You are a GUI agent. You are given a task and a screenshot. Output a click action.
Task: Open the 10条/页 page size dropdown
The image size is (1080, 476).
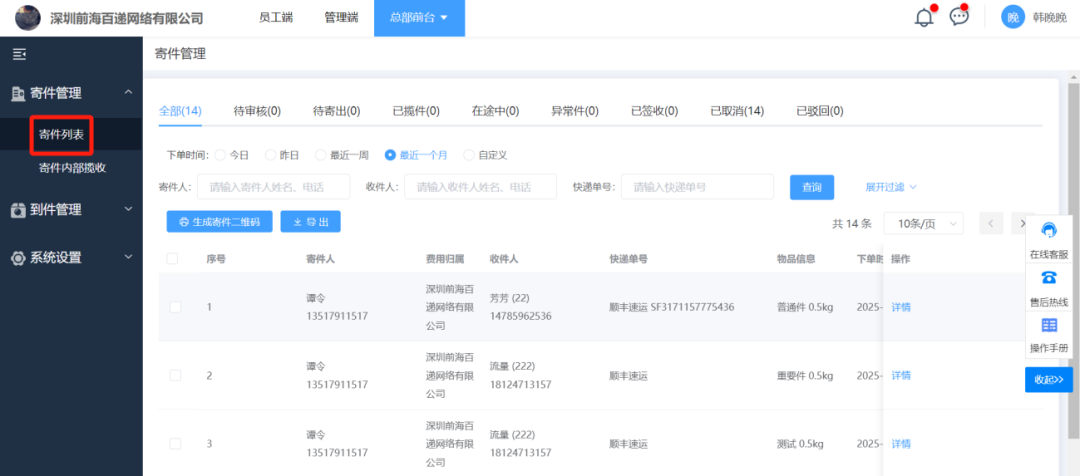click(924, 223)
